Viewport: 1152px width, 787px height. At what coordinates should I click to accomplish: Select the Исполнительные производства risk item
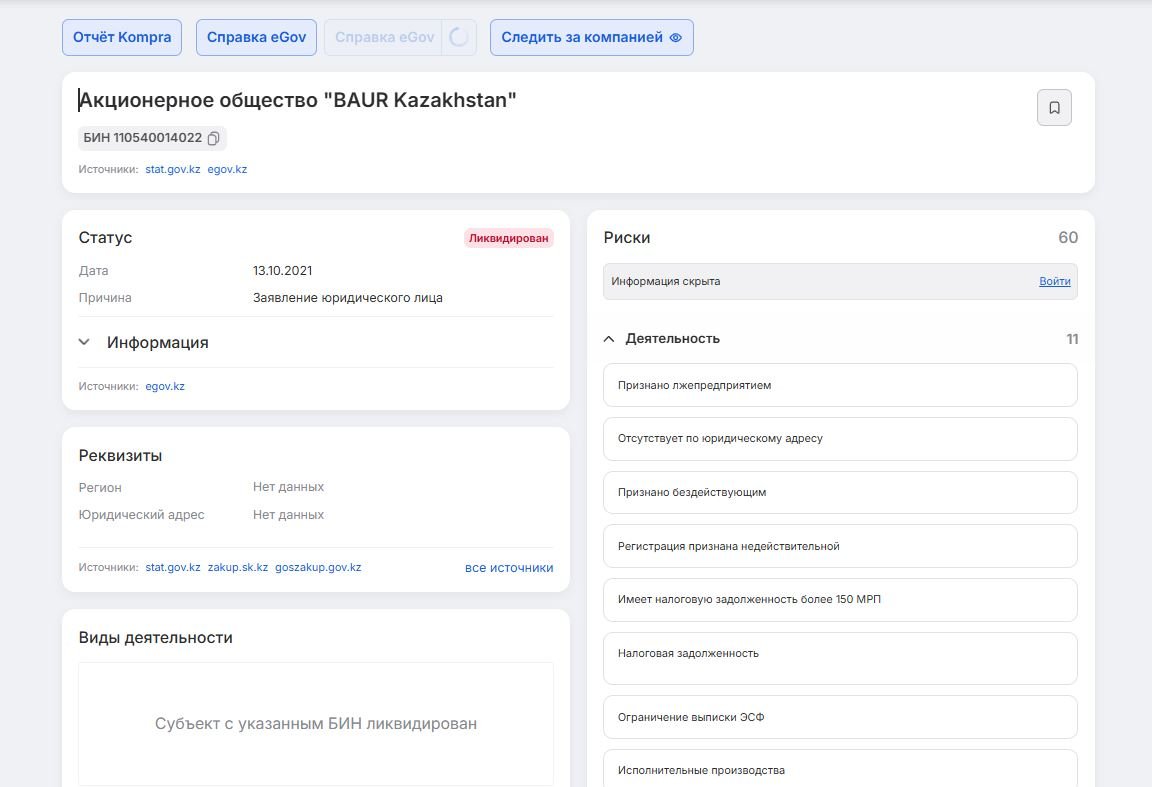[840, 769]
